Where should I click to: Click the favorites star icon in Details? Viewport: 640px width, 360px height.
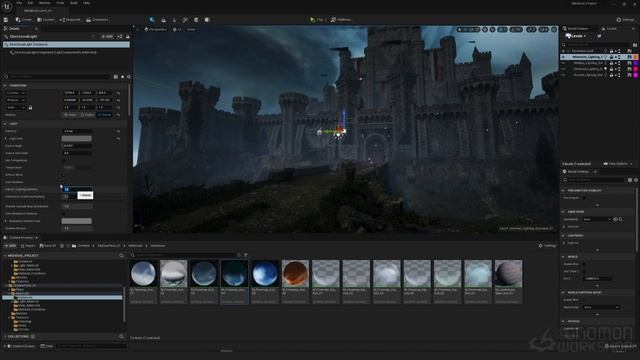coord(122,77)
